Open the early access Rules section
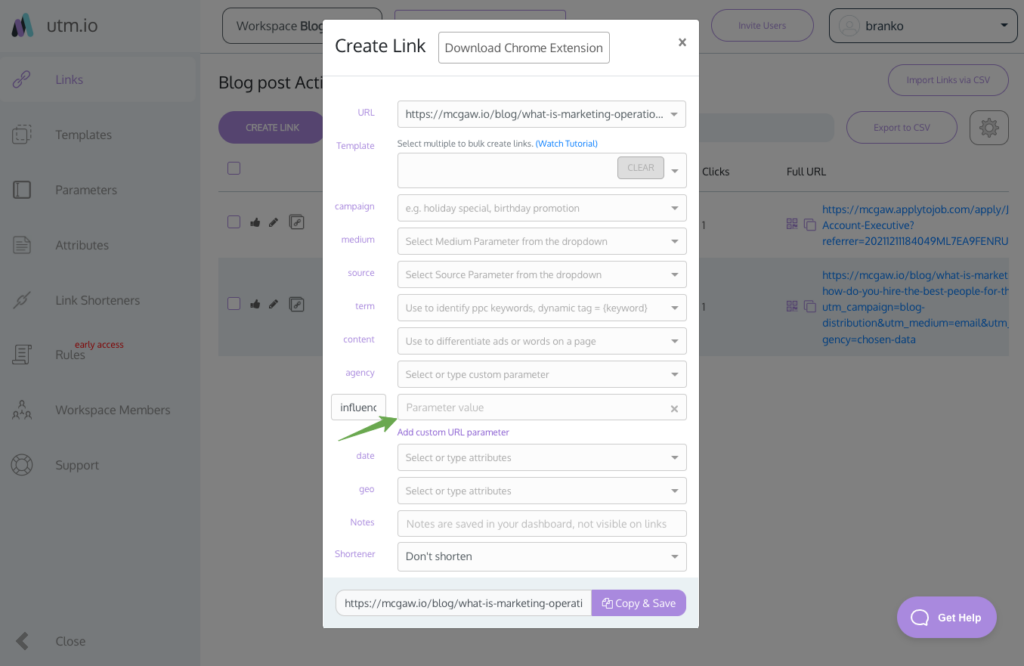Image resolution: width=1024 pixels, height=666 pixels. (78, 354)
